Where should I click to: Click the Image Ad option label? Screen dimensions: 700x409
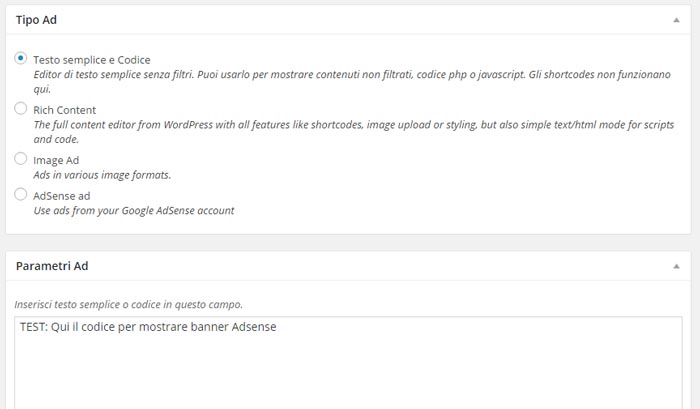coord(56,160)
